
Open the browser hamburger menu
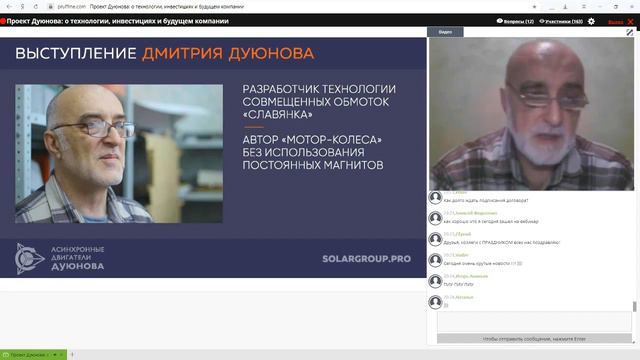(584, 7)
